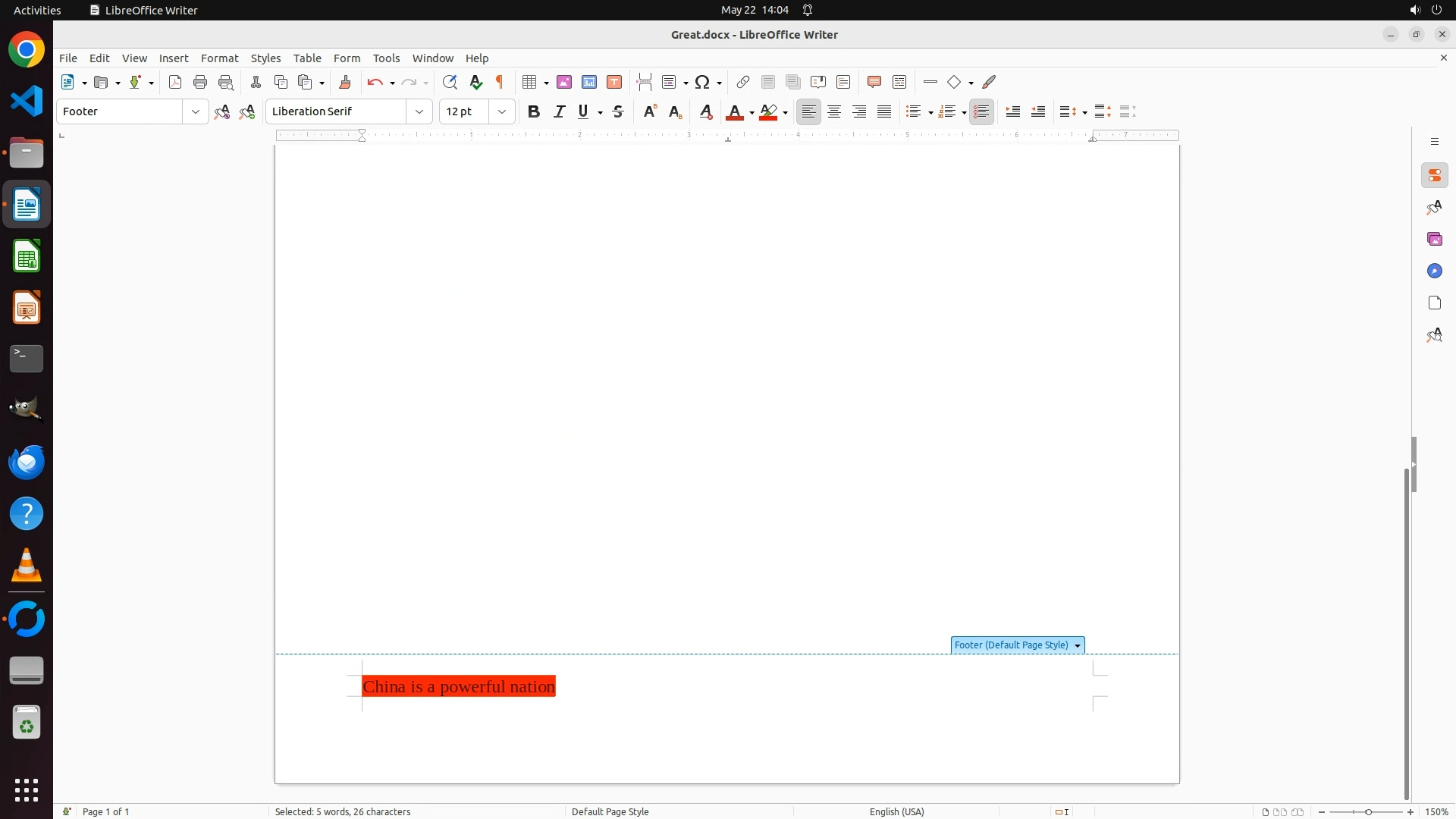Click the Clone Formatting paintbrush icon
The image size is (1456, 819).
click(x=345, y=83)
